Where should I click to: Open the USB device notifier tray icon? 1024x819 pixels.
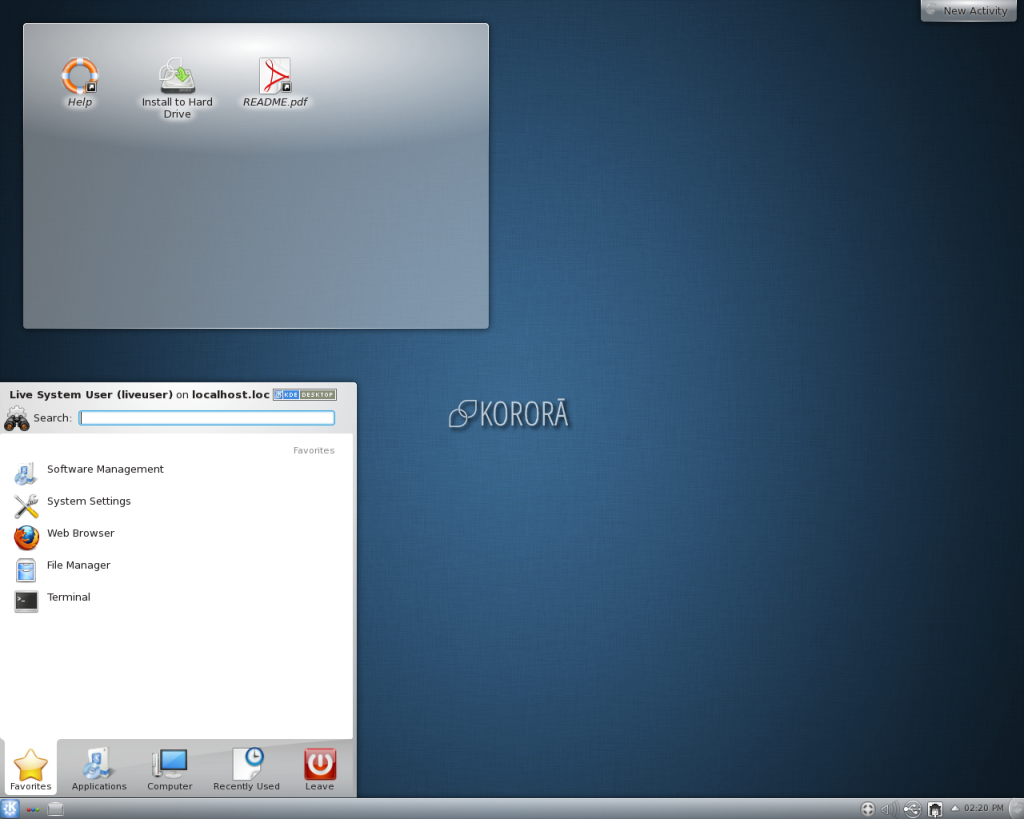(912, 809)
